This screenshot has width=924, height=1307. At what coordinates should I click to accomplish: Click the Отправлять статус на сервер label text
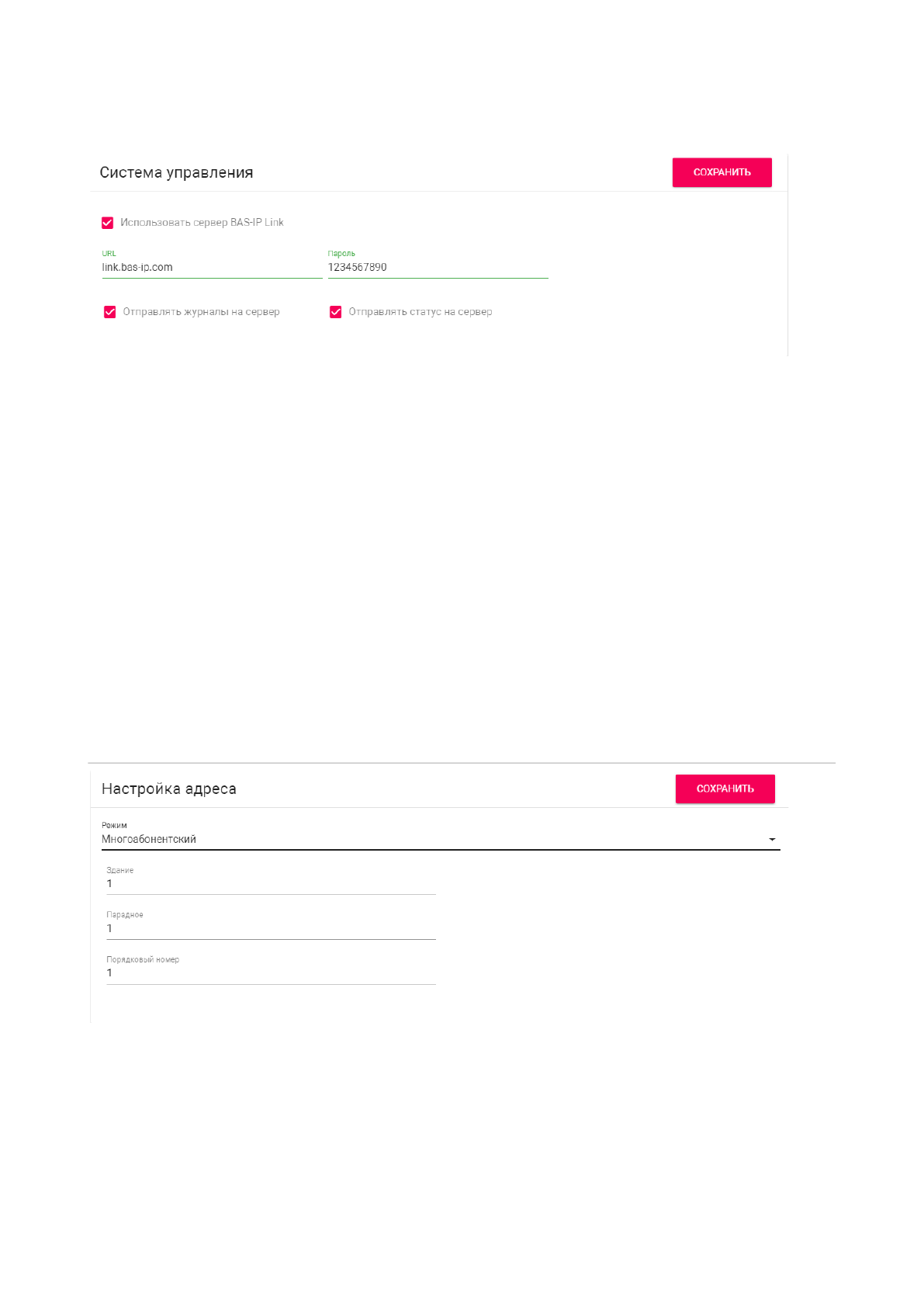[x=420, y=312]
